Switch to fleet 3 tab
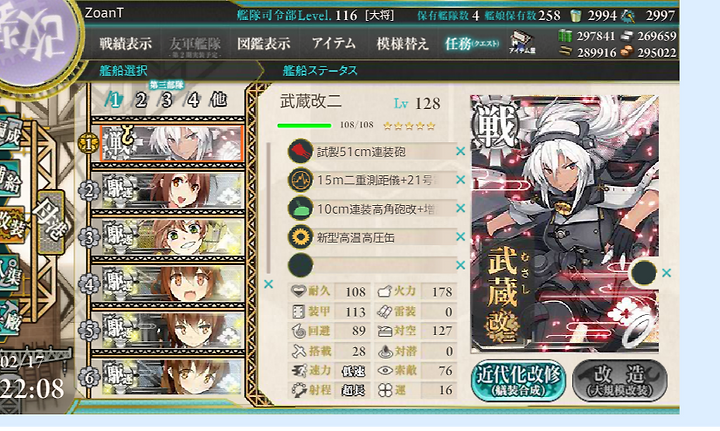Image resolution: width=720 pixels, height=431 pixels. point(166,100)
